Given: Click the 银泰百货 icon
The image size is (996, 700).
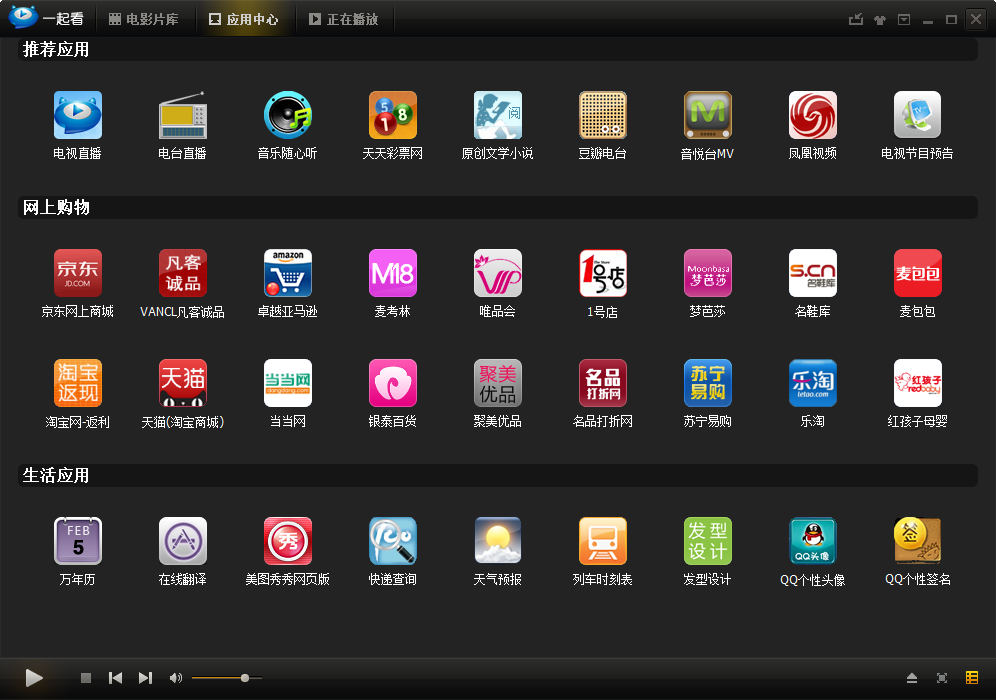Looking at the screenshot, I should (x=393, y=383).
